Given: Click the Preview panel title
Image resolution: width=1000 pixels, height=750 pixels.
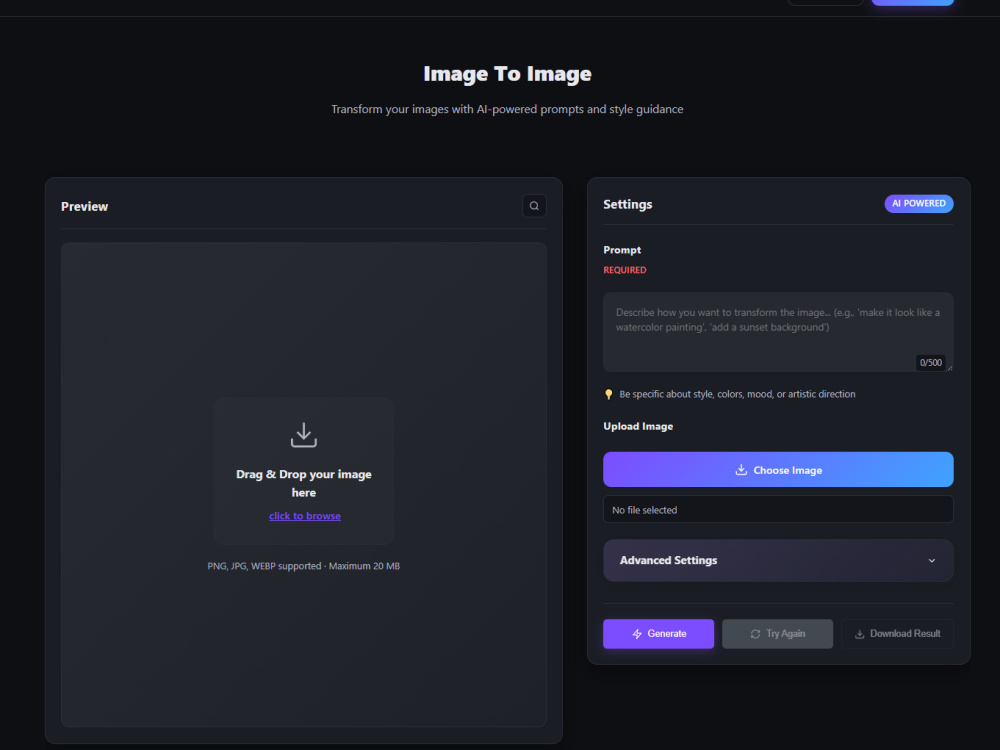Looking at the screenshot, I should point(84,207).
